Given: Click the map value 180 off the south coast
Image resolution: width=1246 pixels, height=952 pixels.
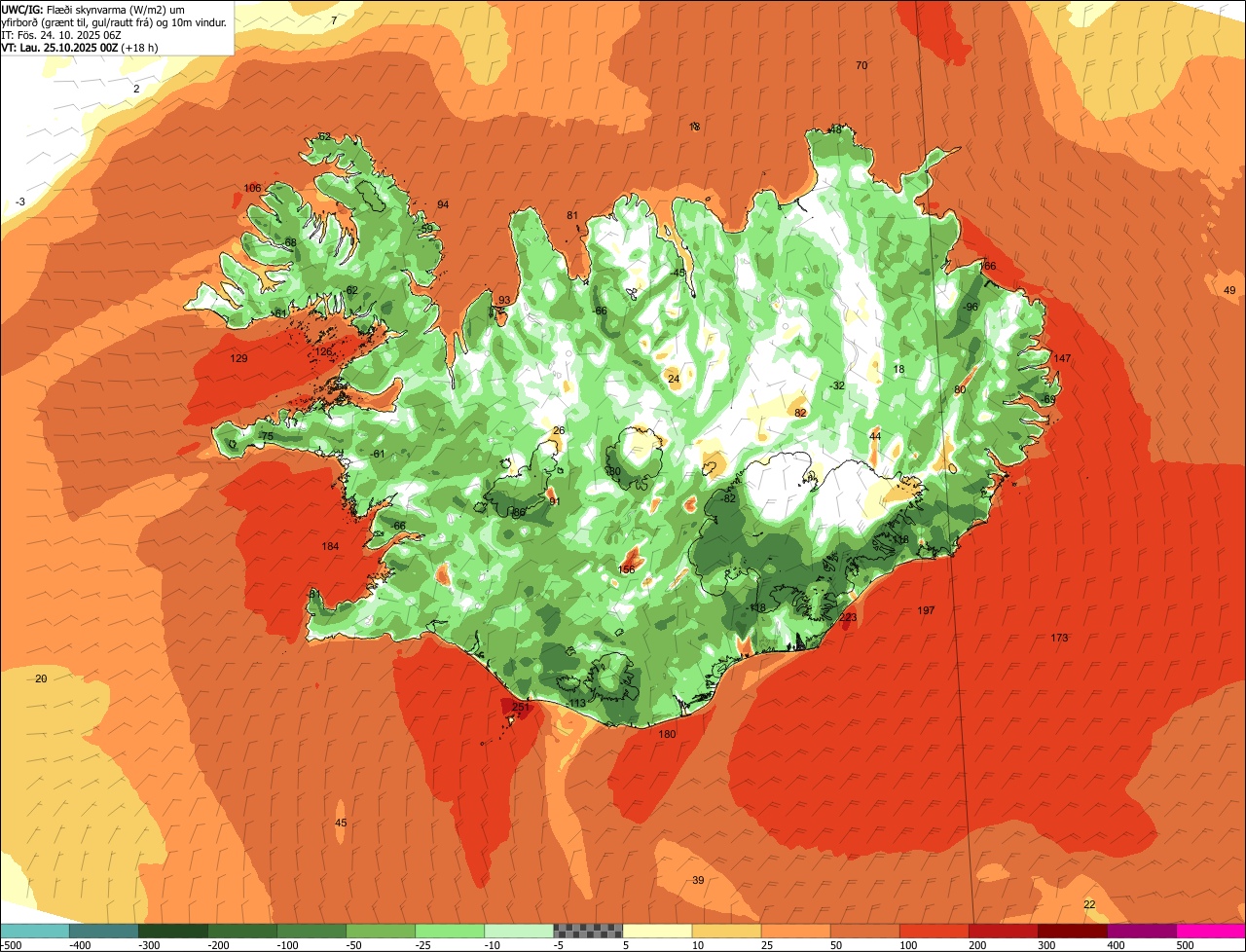Looking at the screenshot, I should (667, 734).
